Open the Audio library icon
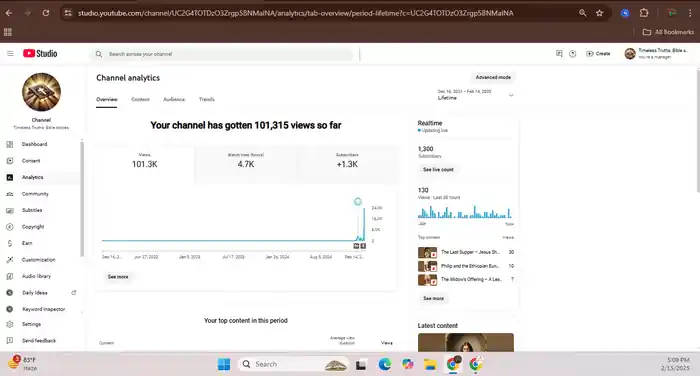The width and height of the screenshot is (700, 376). pos(10,276)
